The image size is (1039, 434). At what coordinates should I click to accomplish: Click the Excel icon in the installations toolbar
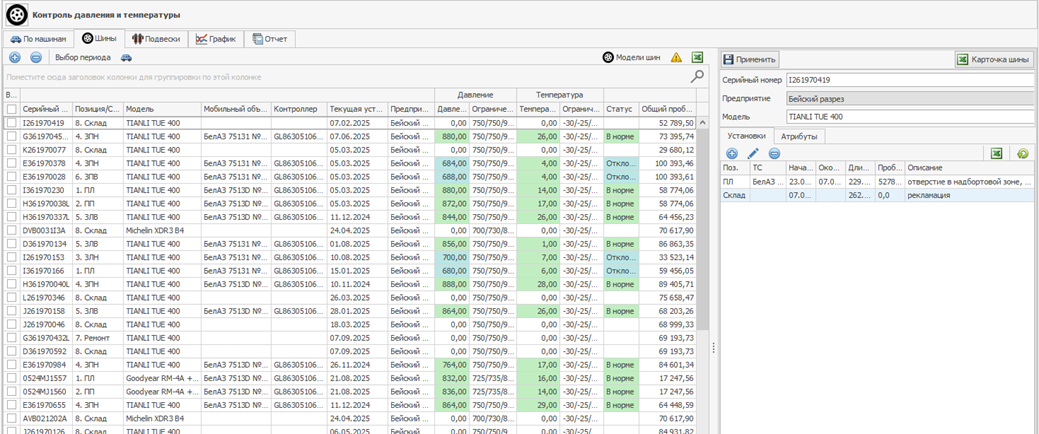(x=996, y=153)
